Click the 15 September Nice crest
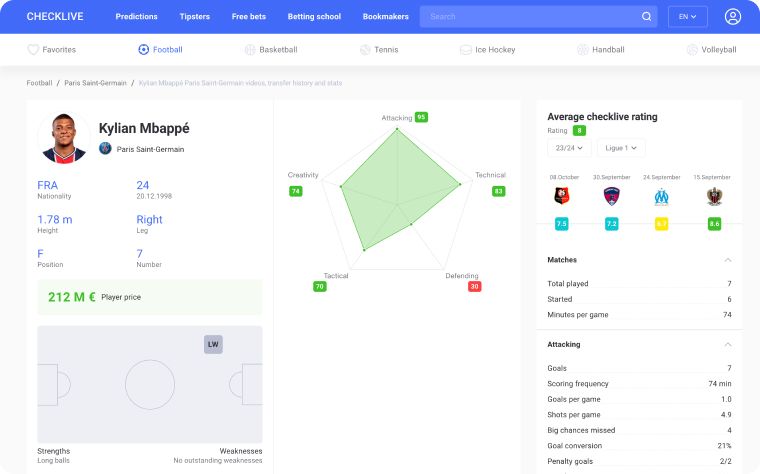The width and height of the screenshot is (760, 474). click(714, 196)
